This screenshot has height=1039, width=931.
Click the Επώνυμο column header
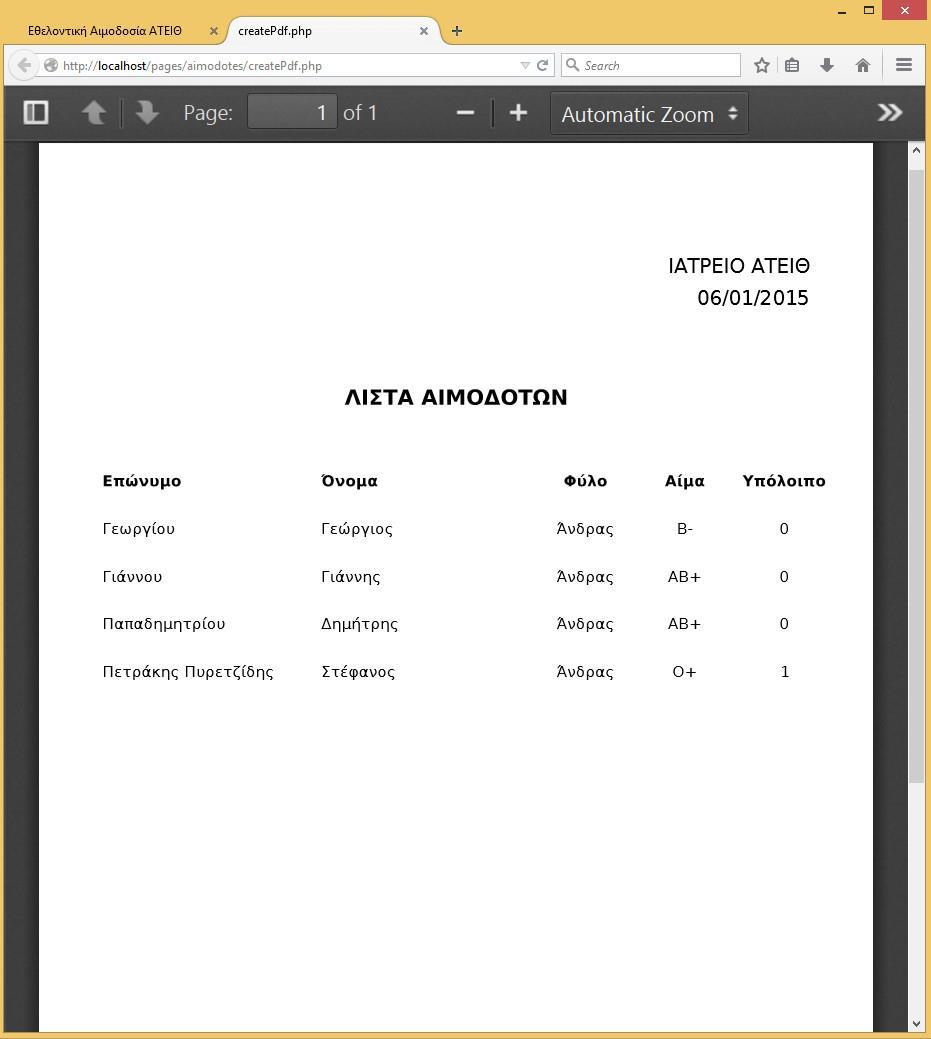[142, 481]
